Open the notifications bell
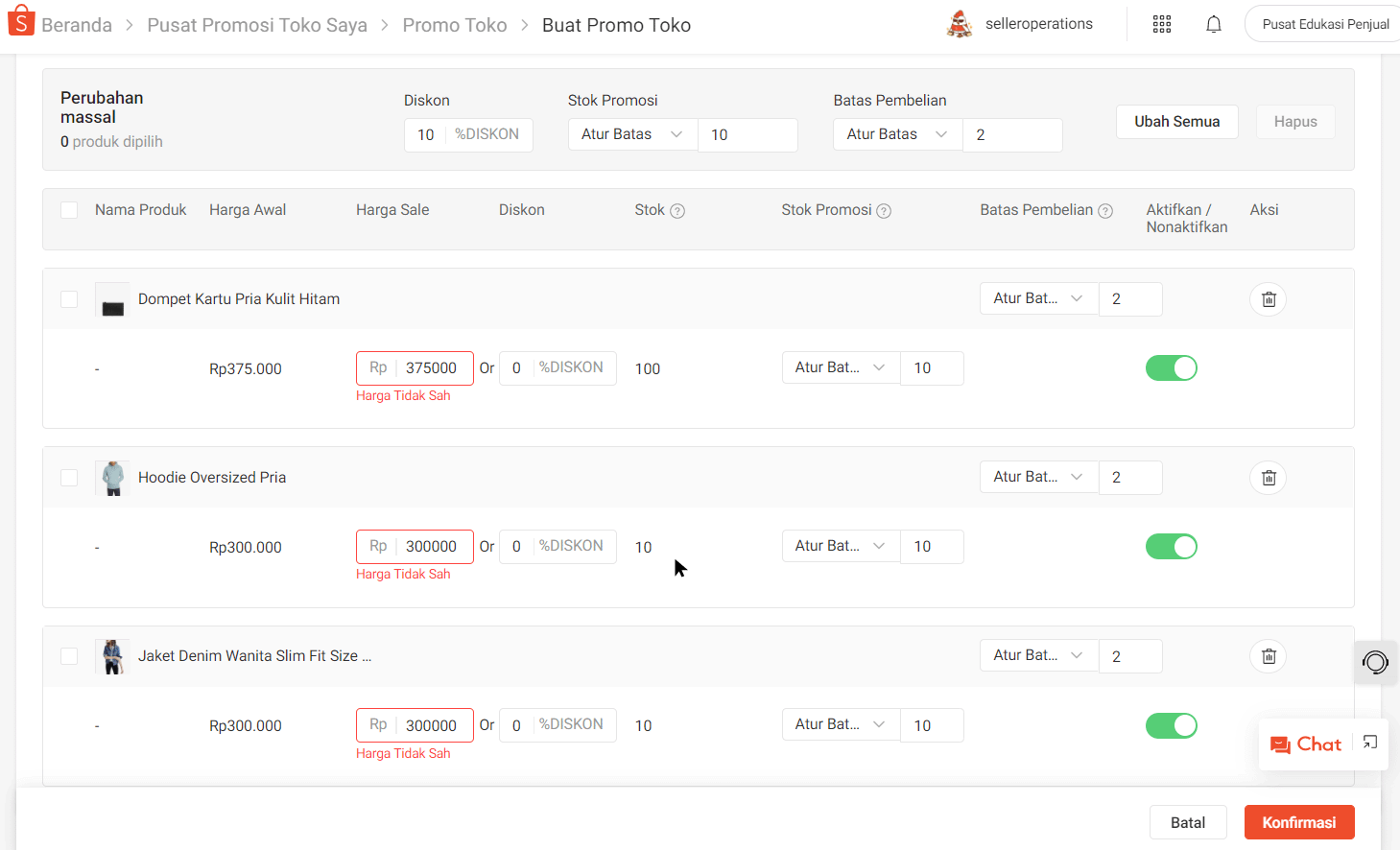The image size is (1400, 850). [1213, 25]
